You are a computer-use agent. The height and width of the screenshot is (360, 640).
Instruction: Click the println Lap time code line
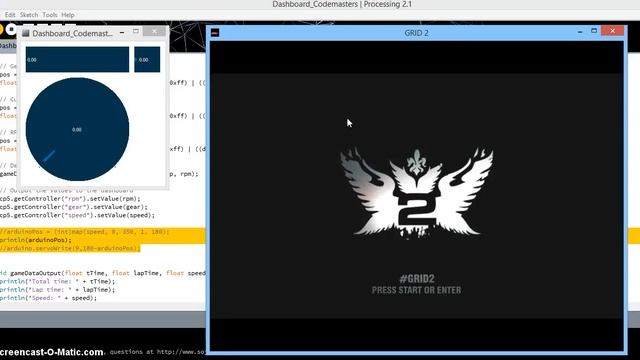(57, 289)
